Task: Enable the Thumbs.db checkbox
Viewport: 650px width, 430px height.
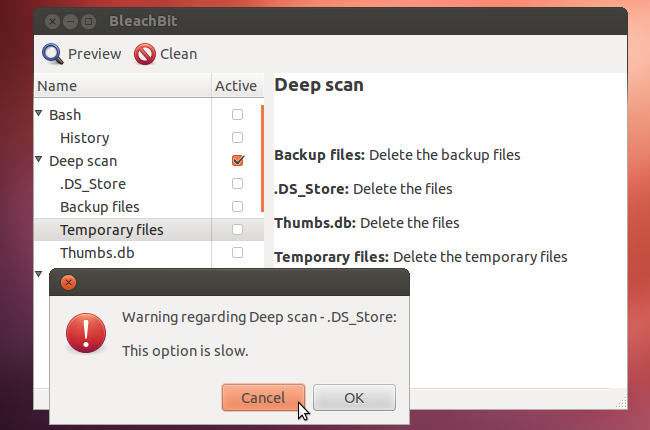Action: click(x=237, y=253)
